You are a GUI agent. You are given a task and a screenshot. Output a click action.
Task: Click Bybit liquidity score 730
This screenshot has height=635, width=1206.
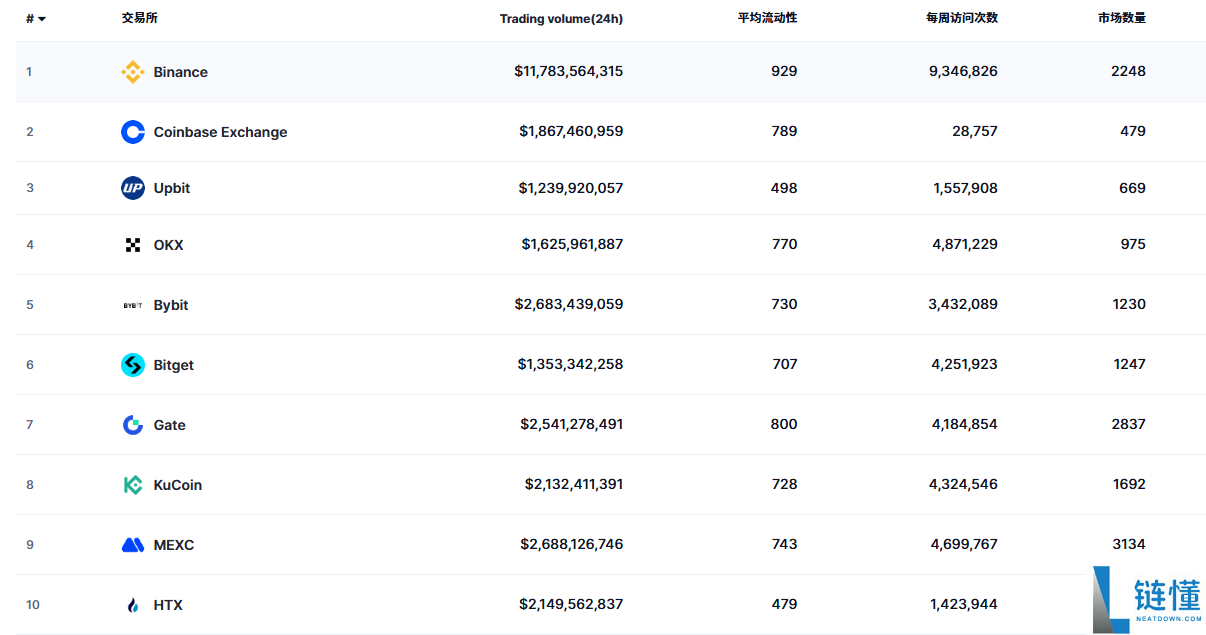coord(784,304)
